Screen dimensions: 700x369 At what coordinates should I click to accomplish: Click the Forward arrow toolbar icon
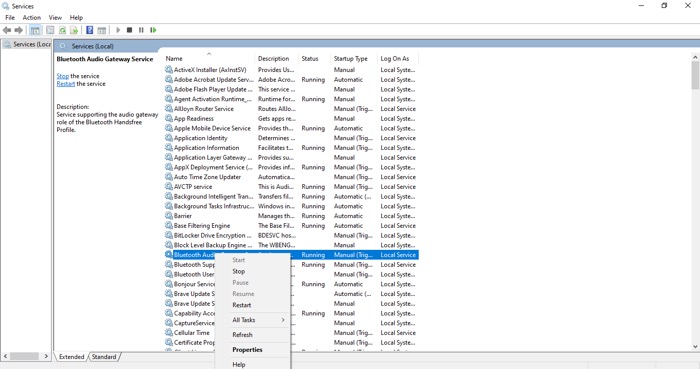(x=18, y=30)
